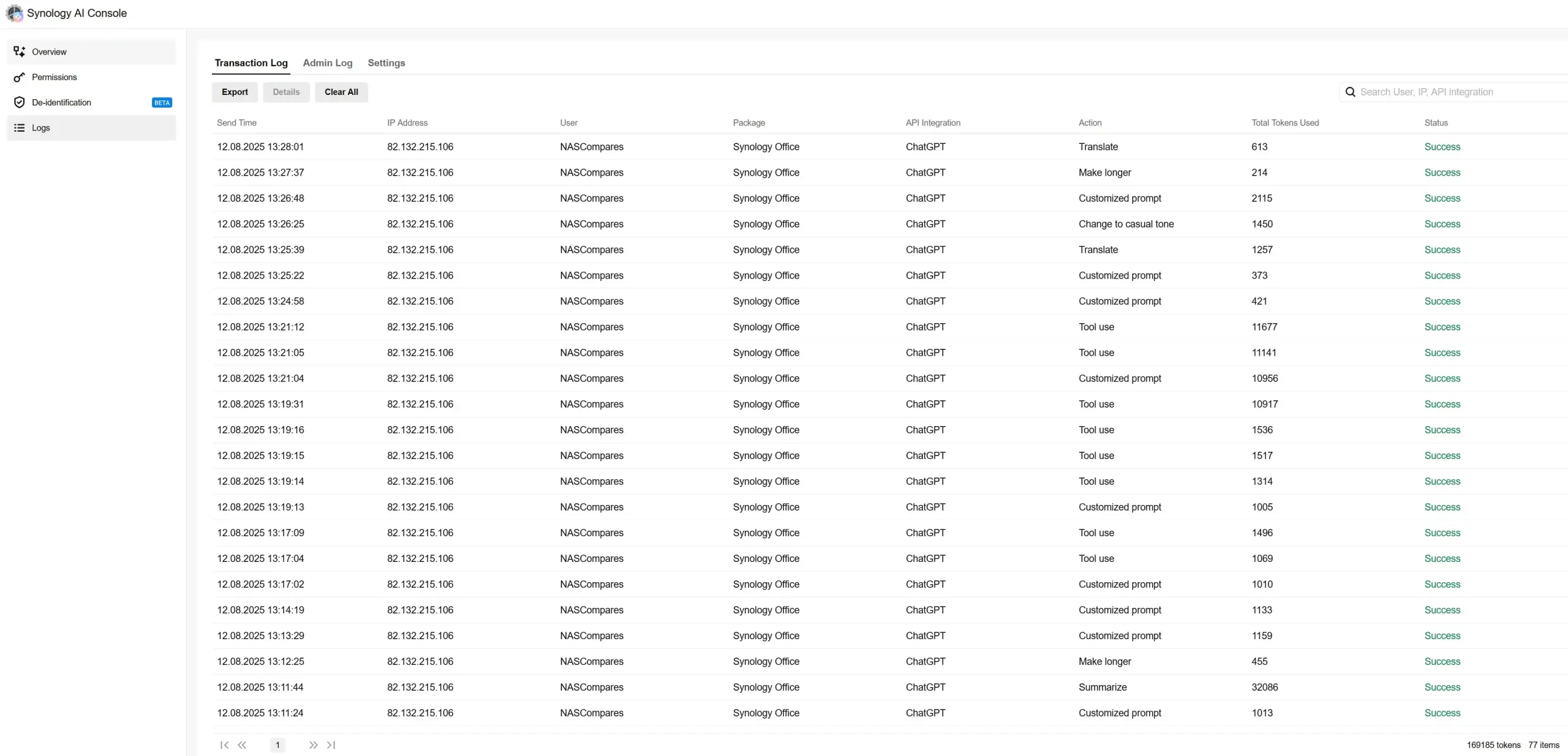1568x756 pixels.
Task: Select the row with timestamp 13:27:37
Action: click(890, 173)
